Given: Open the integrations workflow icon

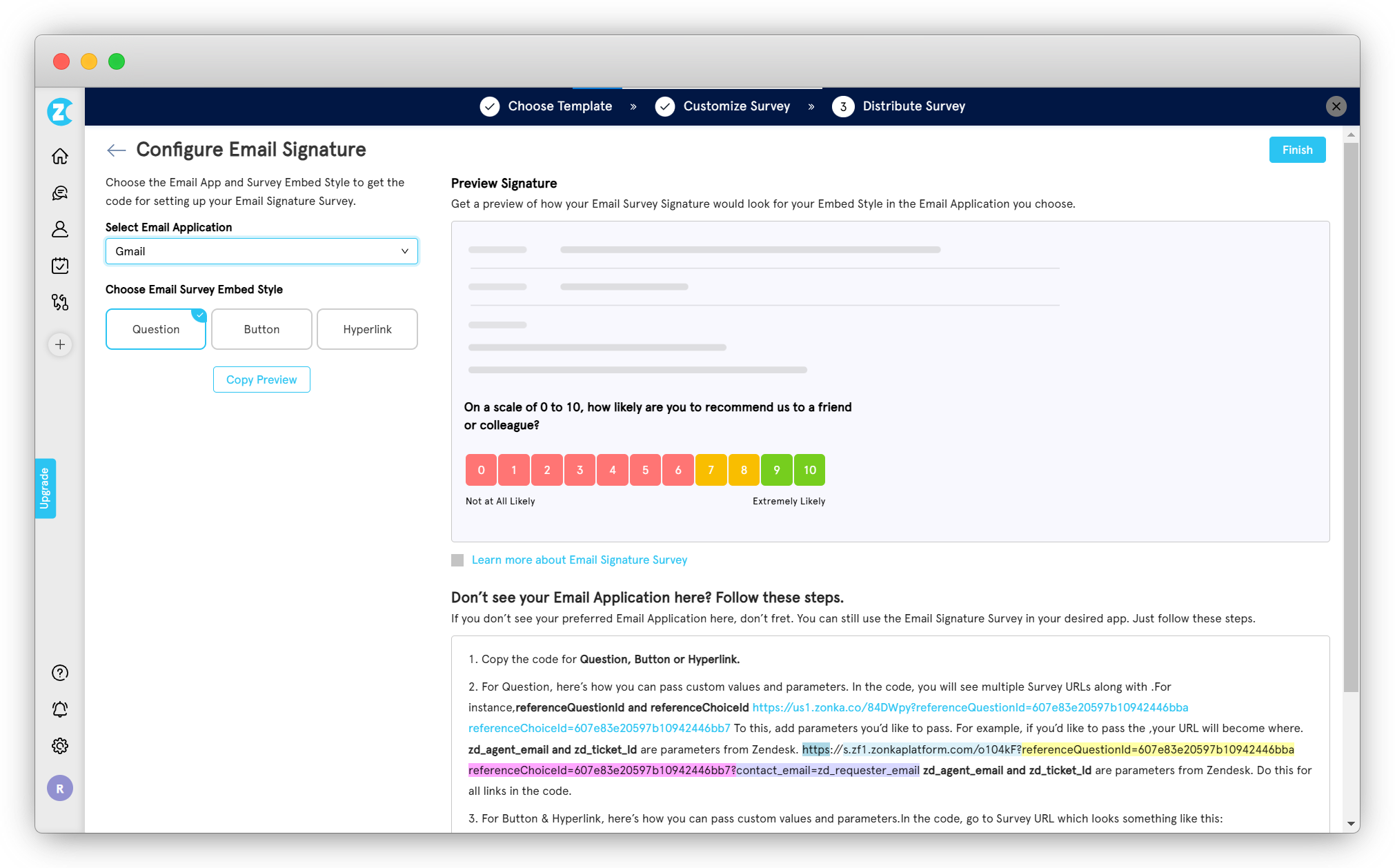Looking at the screenshot, I should (x=60, y=302).
